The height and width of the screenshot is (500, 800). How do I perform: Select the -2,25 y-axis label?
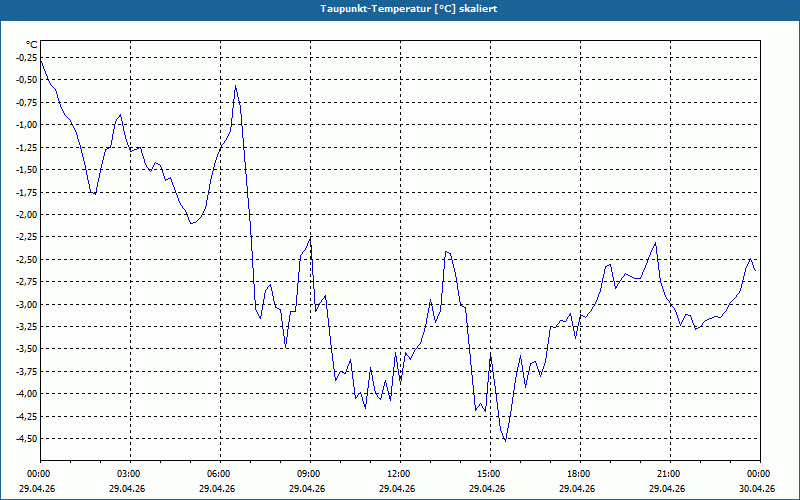coord(27,237)
